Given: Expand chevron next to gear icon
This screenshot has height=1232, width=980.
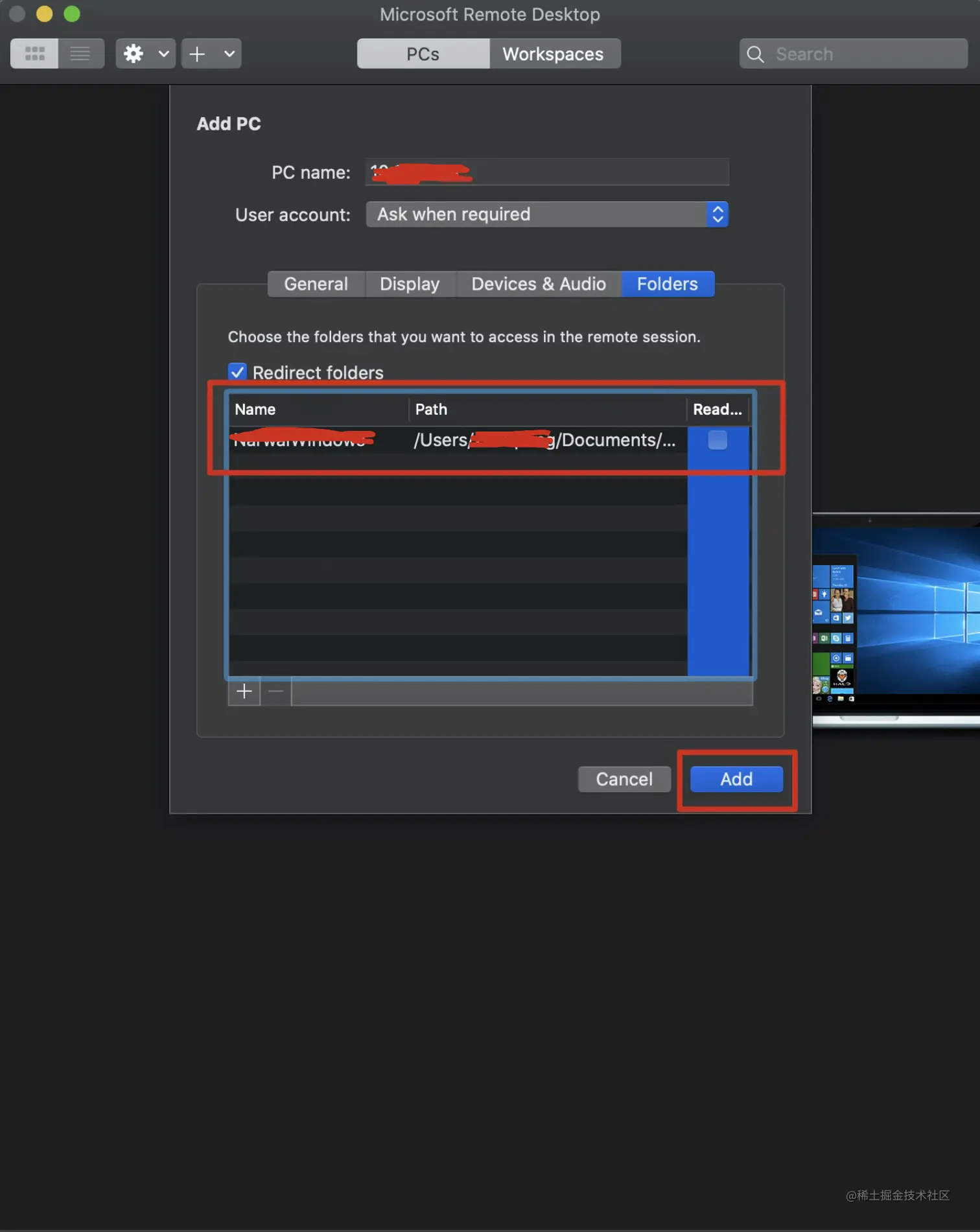Looking at the screenshot, I should (x=163, y=53).
